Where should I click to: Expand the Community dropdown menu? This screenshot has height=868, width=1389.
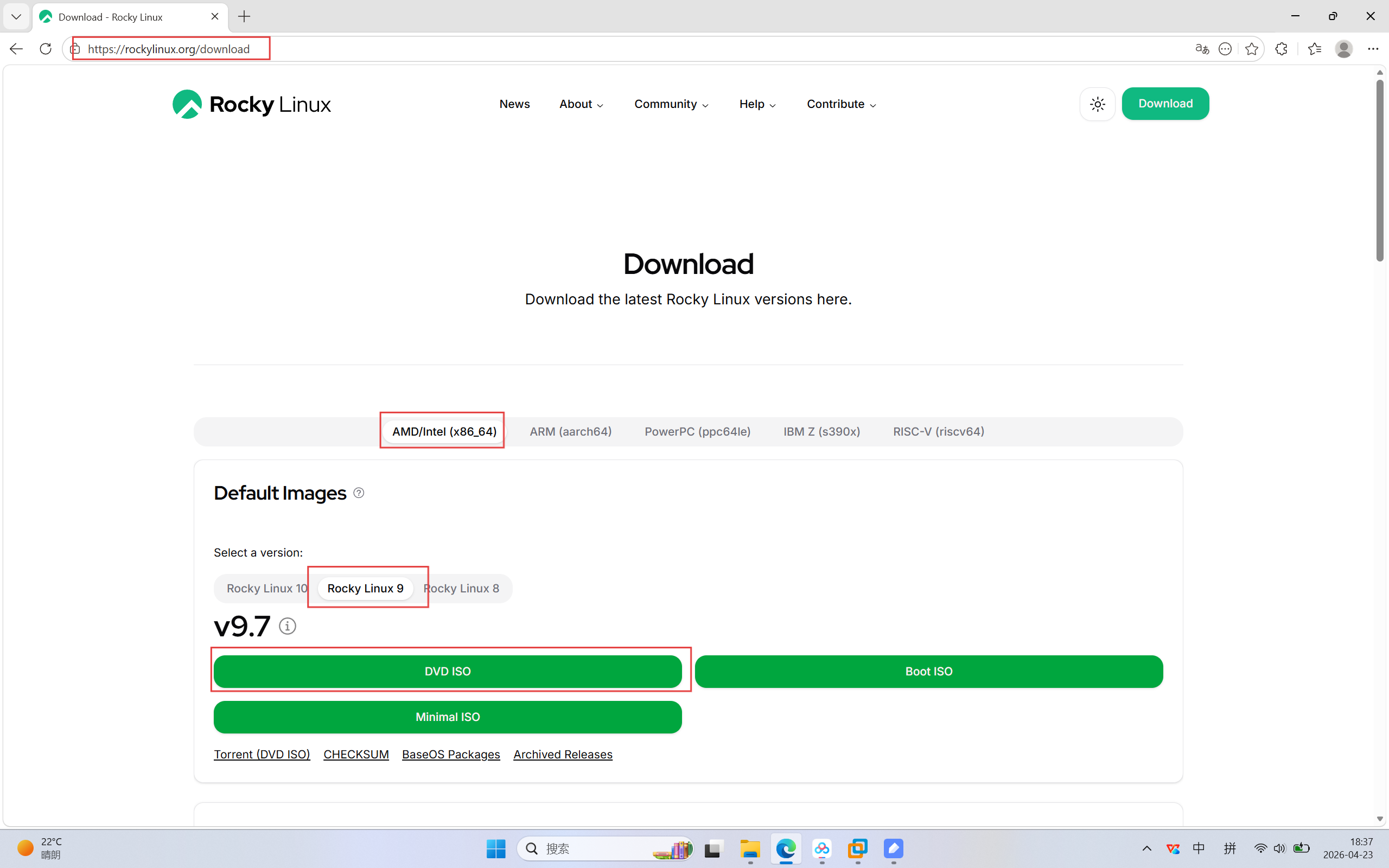[671, 104]
